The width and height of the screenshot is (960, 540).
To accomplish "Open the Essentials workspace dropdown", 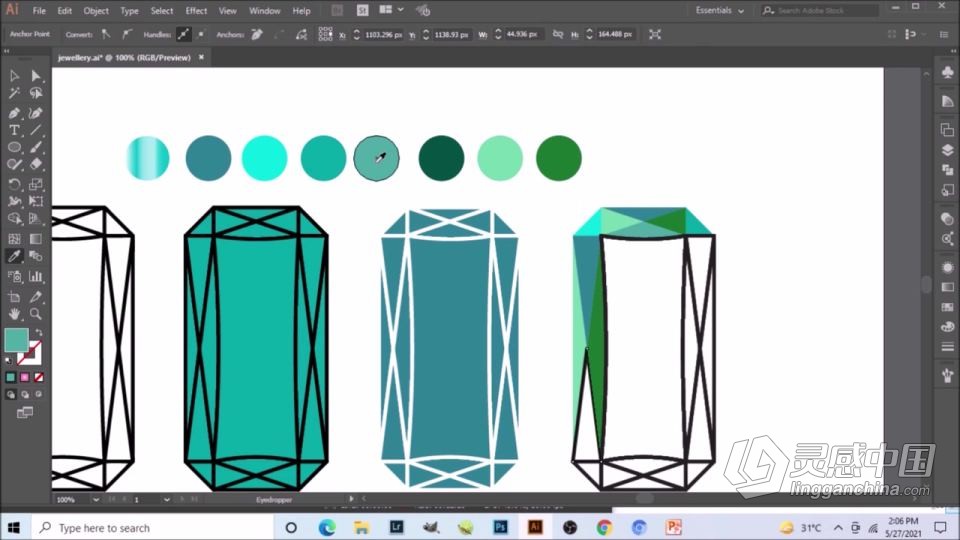I will [x=719, y=10].
